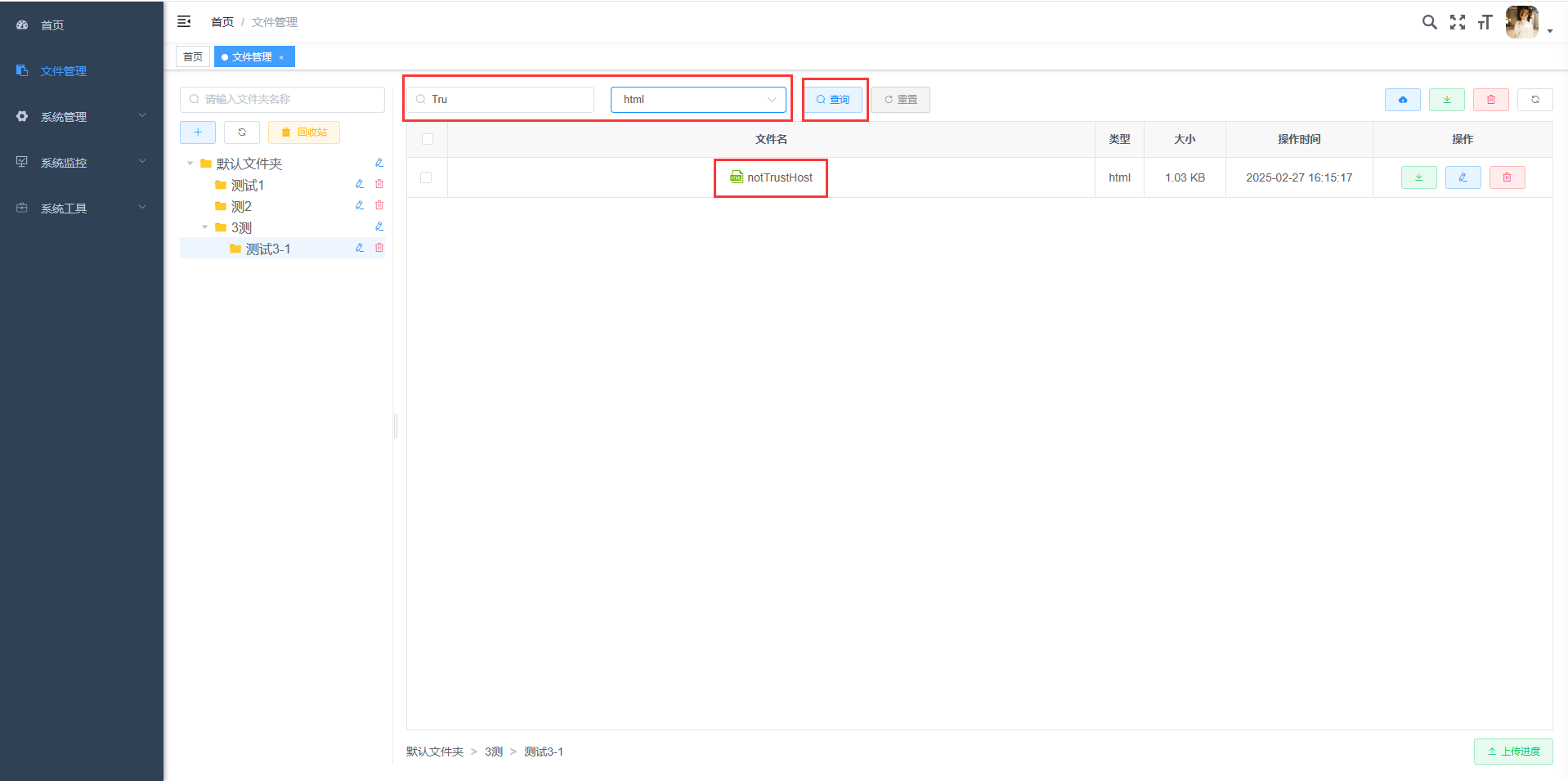This screenshot has width=1568, height=781.
Task: Open the font size (TT) setting
Action: coord(1485,22)
